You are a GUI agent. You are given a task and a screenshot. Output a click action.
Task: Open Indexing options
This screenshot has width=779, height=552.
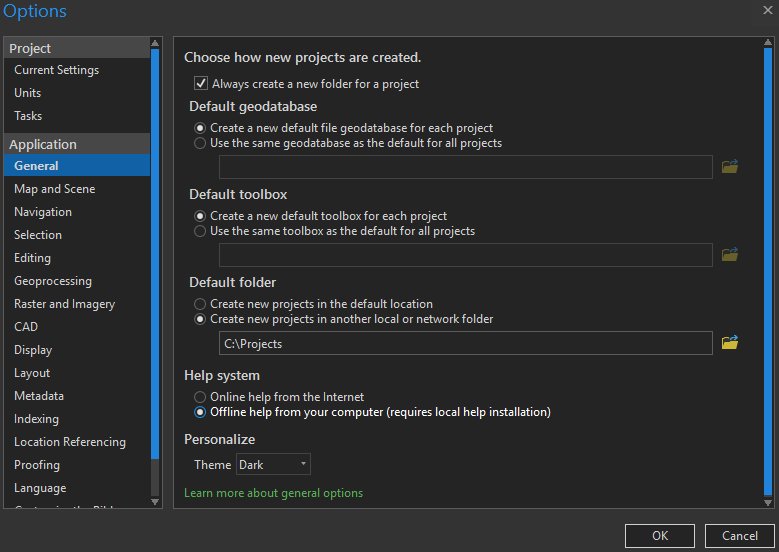click(x=77, y=419)
